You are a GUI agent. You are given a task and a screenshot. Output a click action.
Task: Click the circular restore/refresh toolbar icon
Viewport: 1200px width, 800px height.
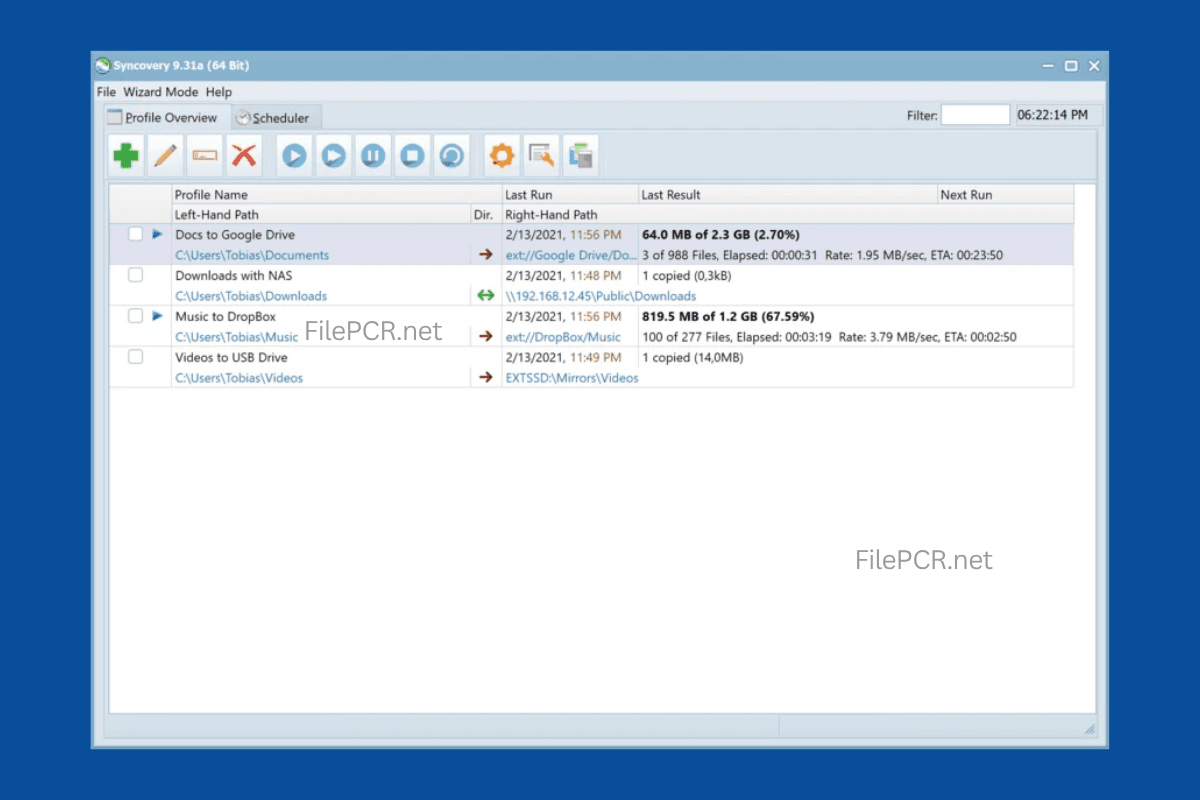[452, 156]
